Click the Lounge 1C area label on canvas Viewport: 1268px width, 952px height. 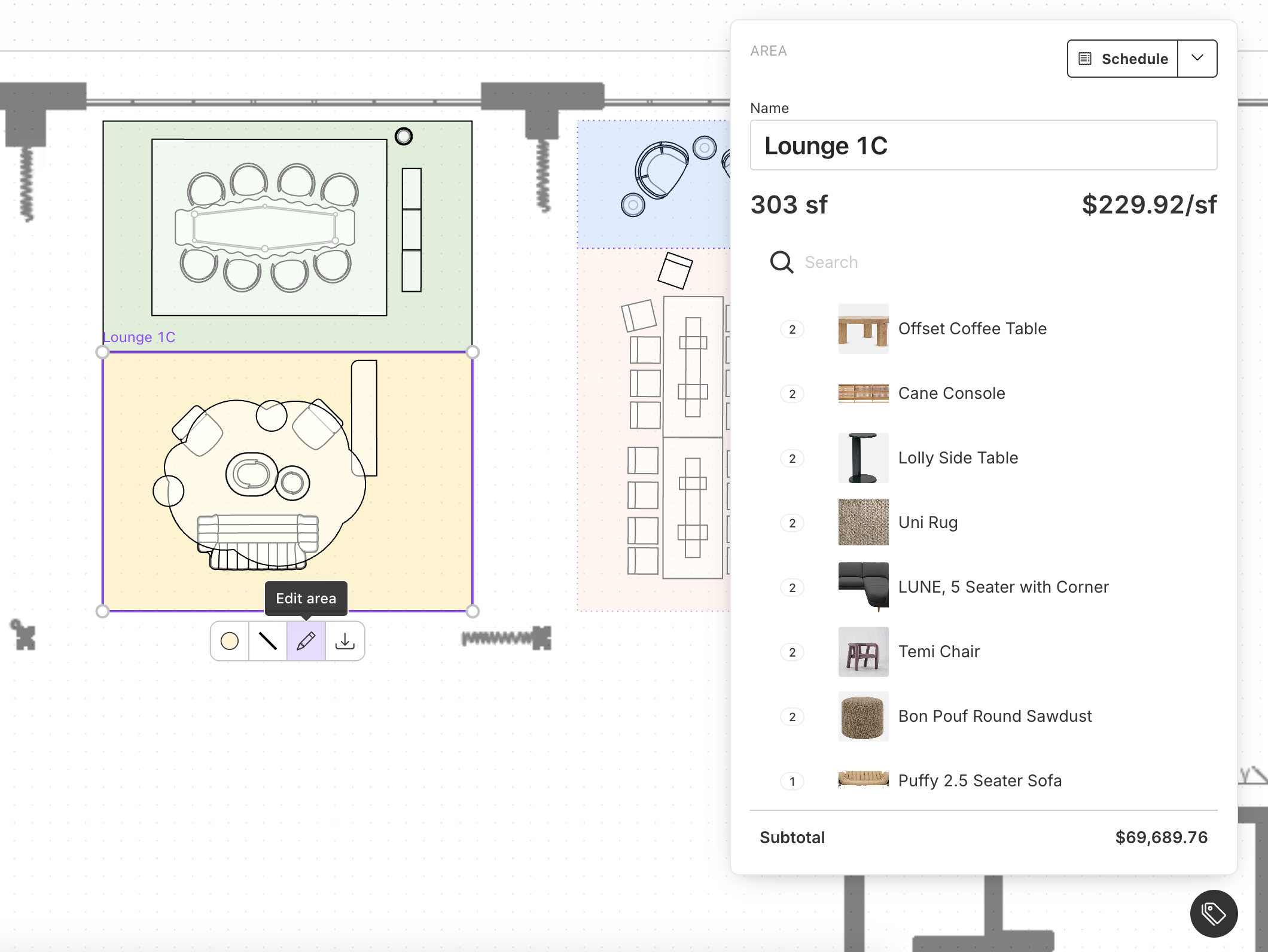click(x=139, y=337)
